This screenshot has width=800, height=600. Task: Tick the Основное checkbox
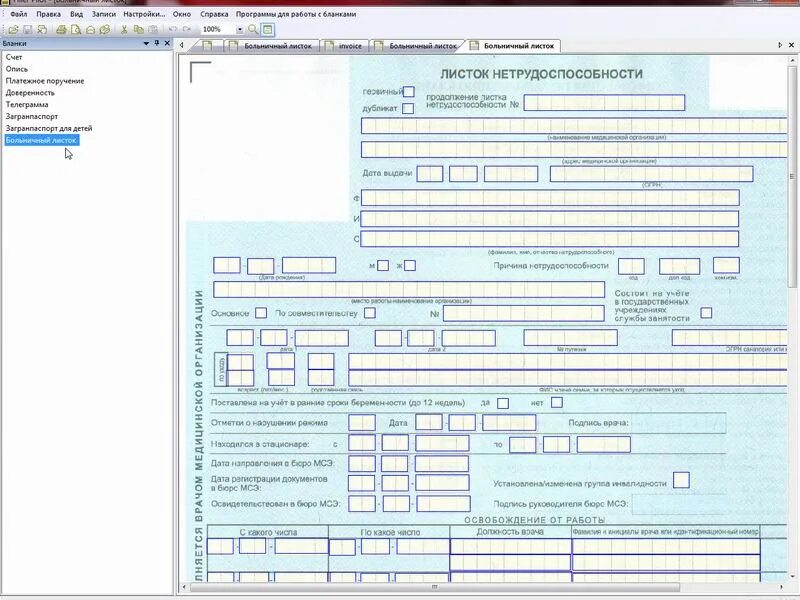click(261, 313)
